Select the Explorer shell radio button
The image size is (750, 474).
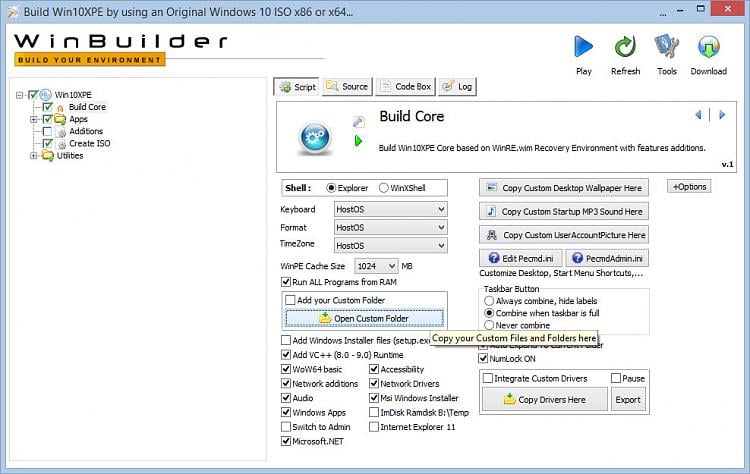coord(331,188)
